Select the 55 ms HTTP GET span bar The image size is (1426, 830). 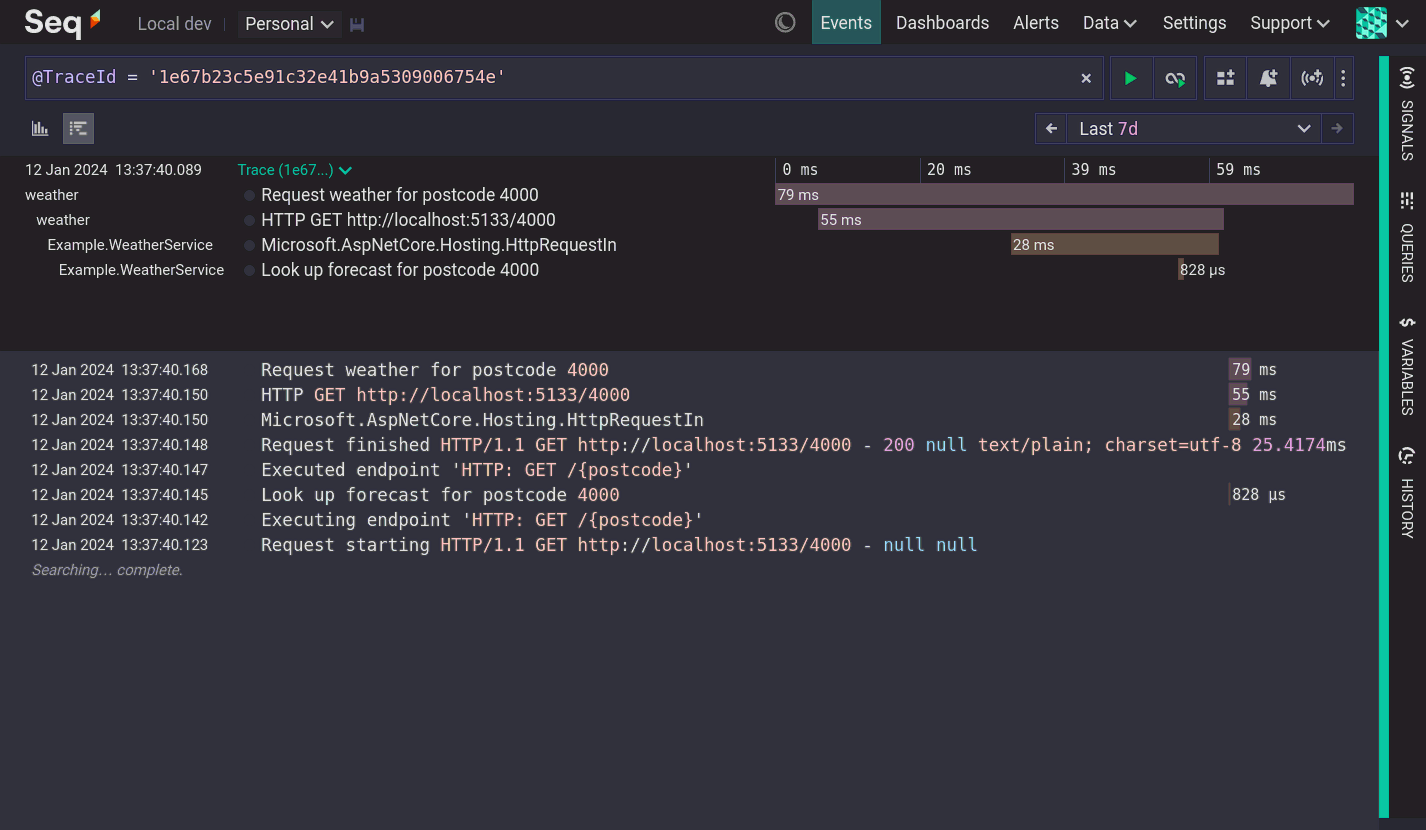click(x=1020, y=220)
